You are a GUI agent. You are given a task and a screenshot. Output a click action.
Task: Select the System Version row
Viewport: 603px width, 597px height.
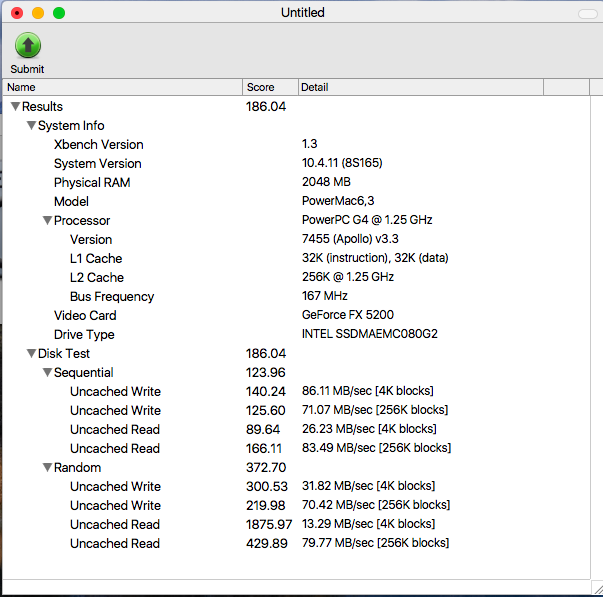point(296,163)
